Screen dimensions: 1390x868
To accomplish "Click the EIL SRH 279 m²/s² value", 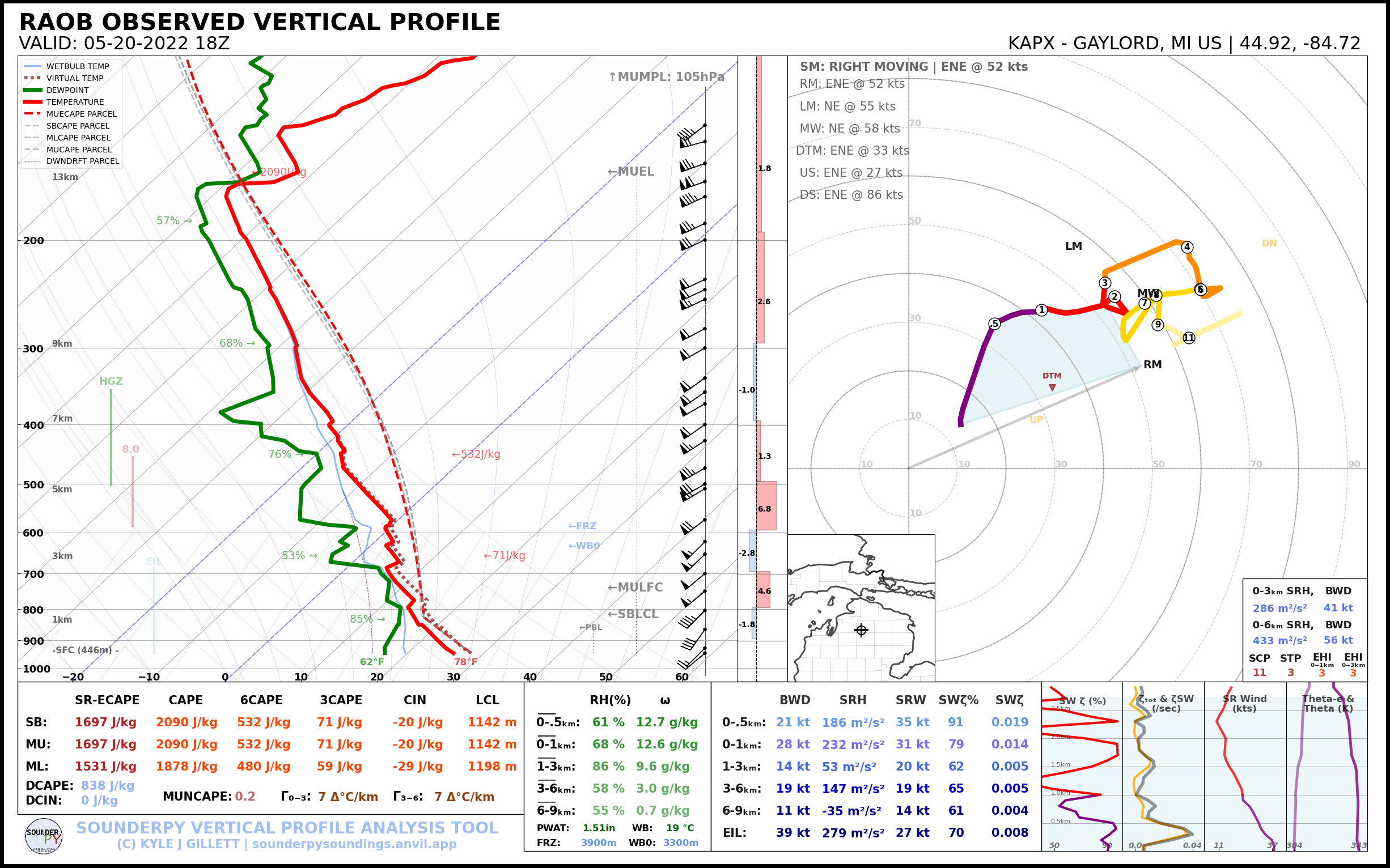I will pos(853,833).
